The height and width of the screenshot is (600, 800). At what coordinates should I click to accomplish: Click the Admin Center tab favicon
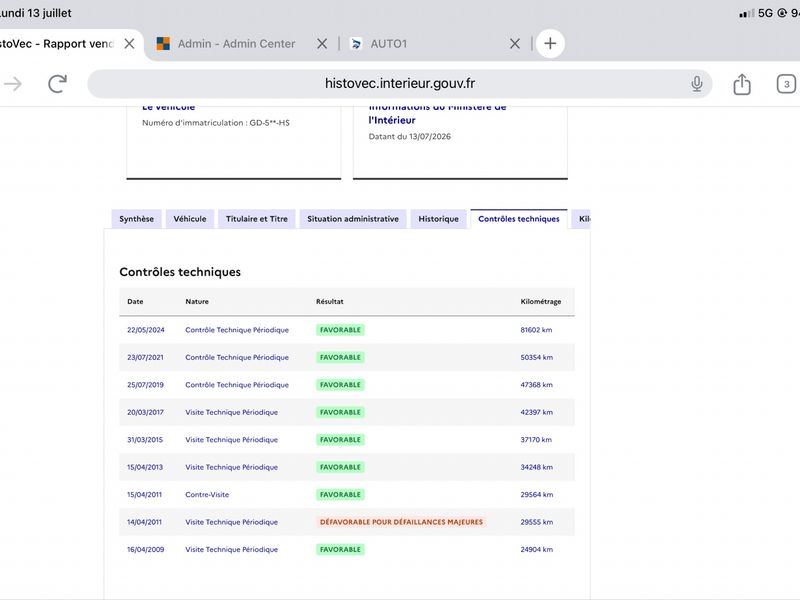pyautogui.click(x=163, y=44)
